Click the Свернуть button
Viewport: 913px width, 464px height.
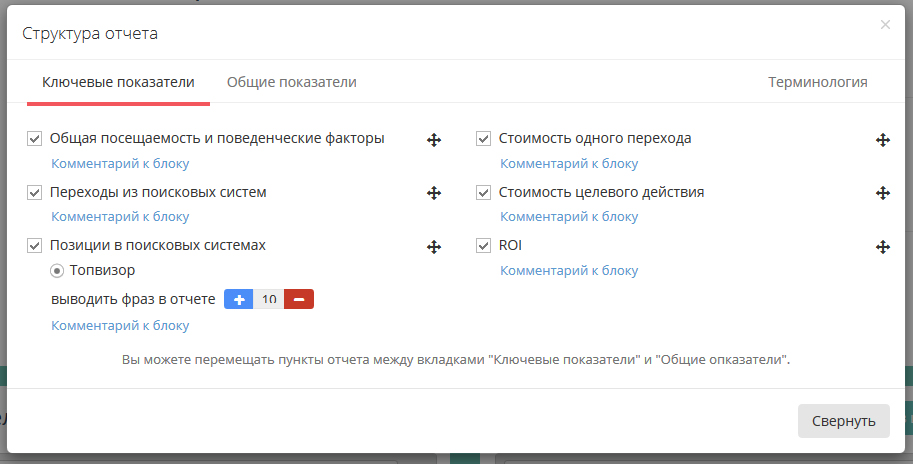point(844,421)
